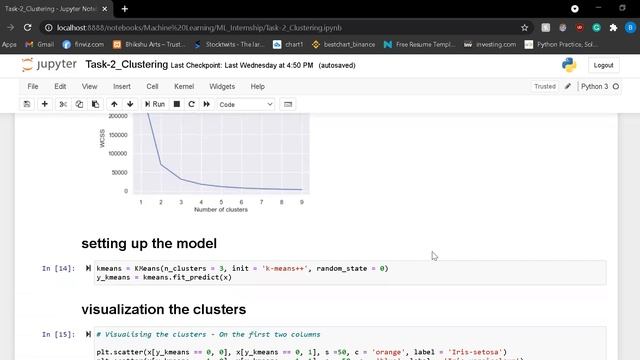The image size is (640, 360).
Task: Copy the selected cells
Action: click(79, 104)
